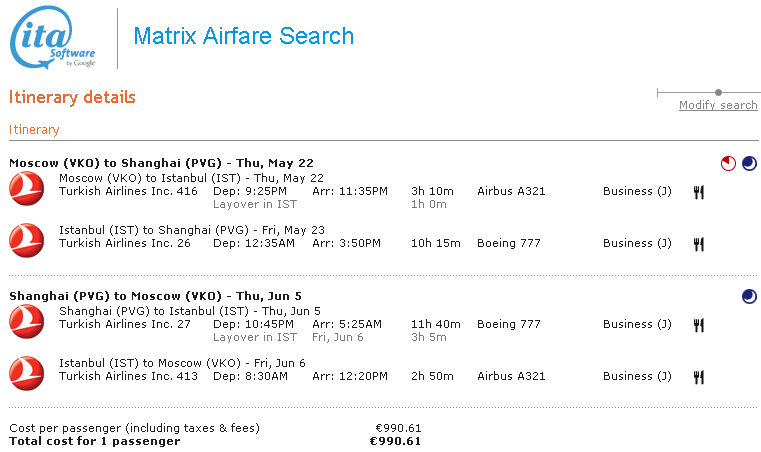Click the meal icon for flight 416
The image size is (761, 452).
pyautogui.click(x=699, y=191)
